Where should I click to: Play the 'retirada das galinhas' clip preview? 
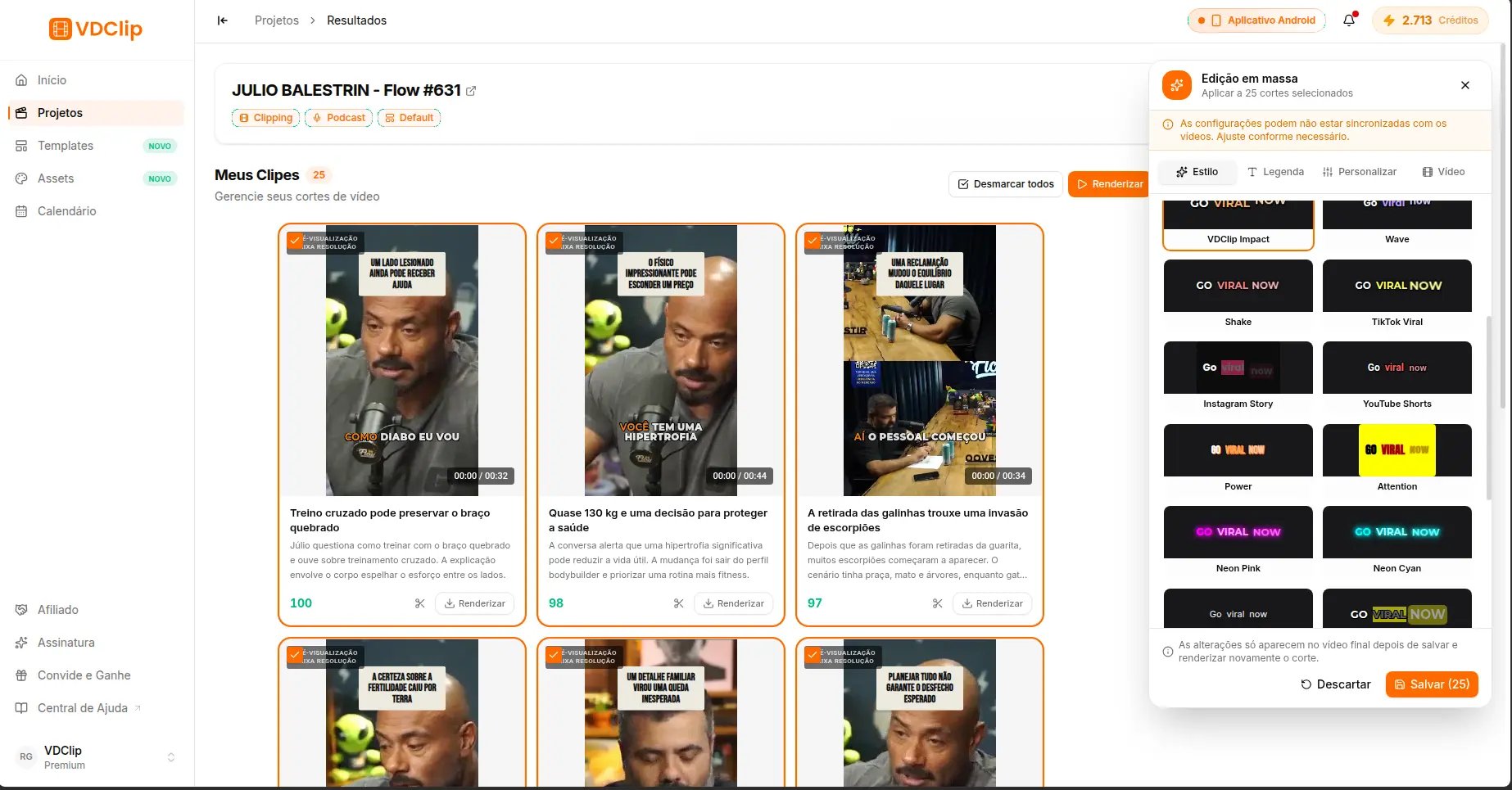tap(920, 360)
